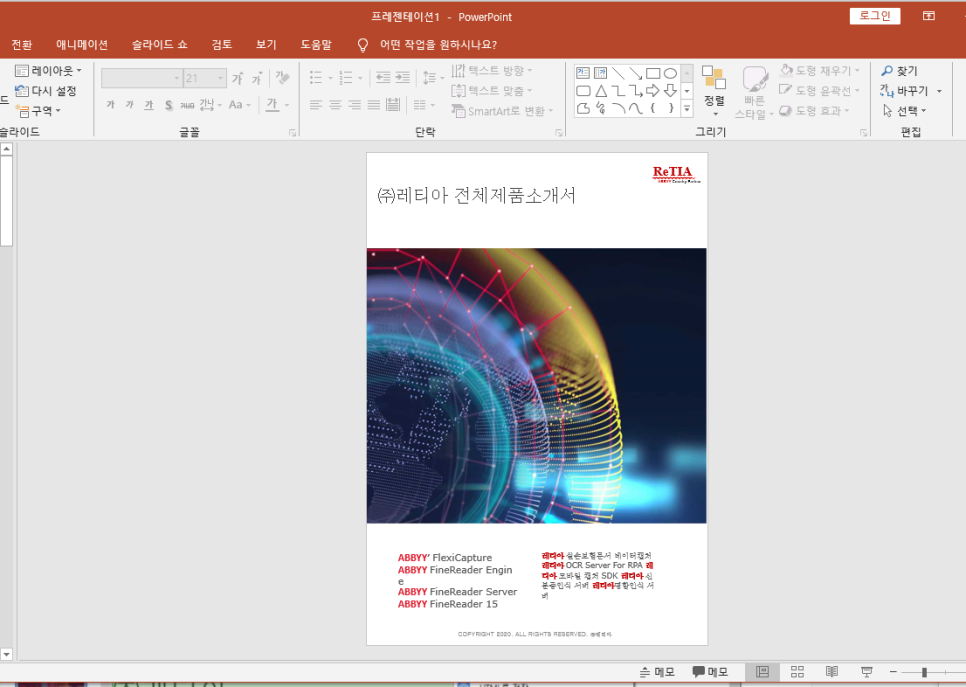966x687 pixels.
Task: Switch to Normal view in status bar
Action: [x=763, y=672]
